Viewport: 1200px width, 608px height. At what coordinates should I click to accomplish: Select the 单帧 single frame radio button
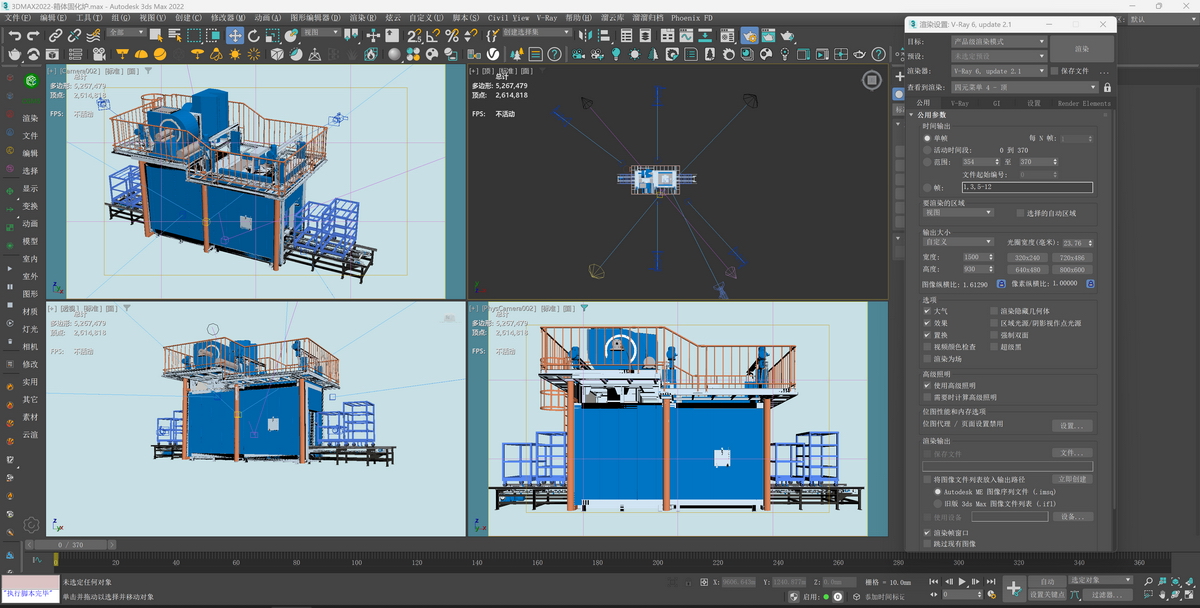[927, 138]
